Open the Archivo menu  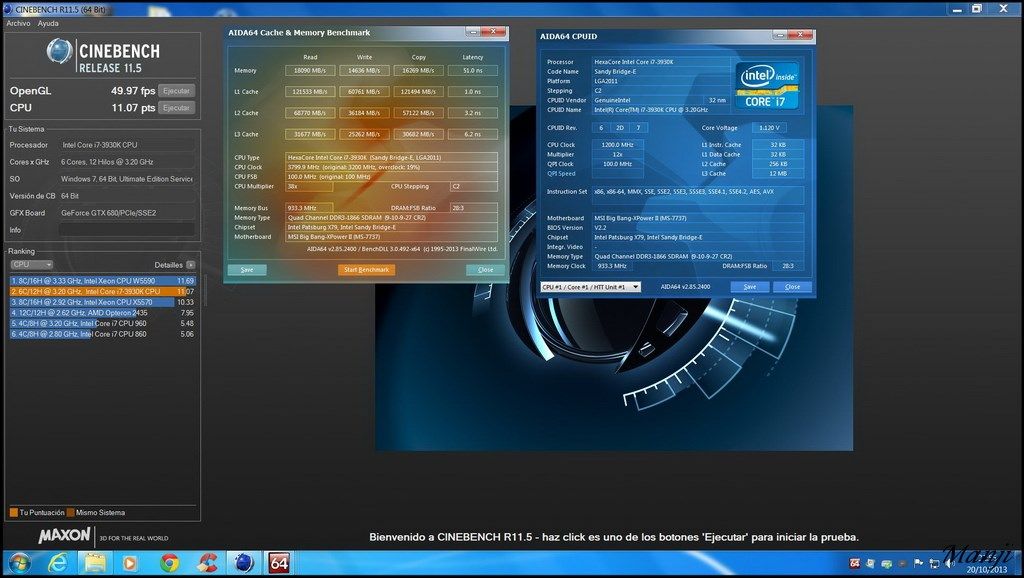click(18, 23)
